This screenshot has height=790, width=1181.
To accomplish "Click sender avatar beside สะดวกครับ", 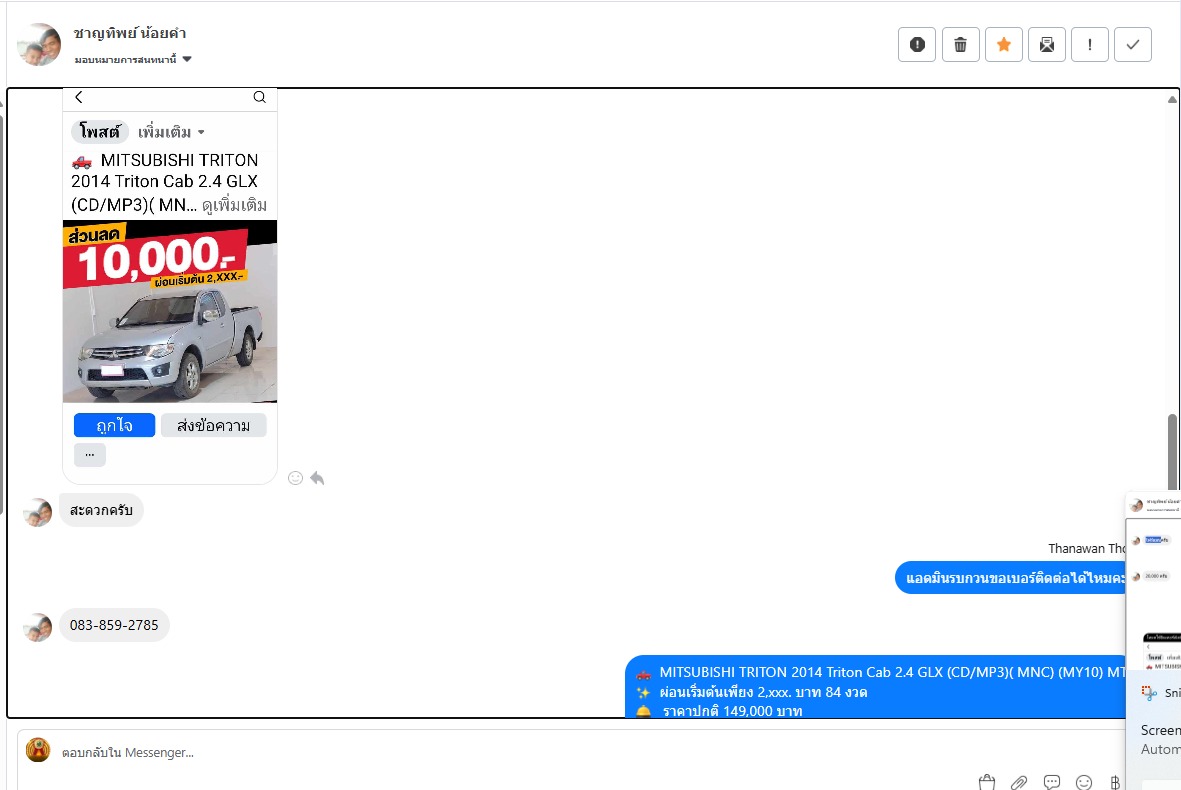I will [38, 512].
